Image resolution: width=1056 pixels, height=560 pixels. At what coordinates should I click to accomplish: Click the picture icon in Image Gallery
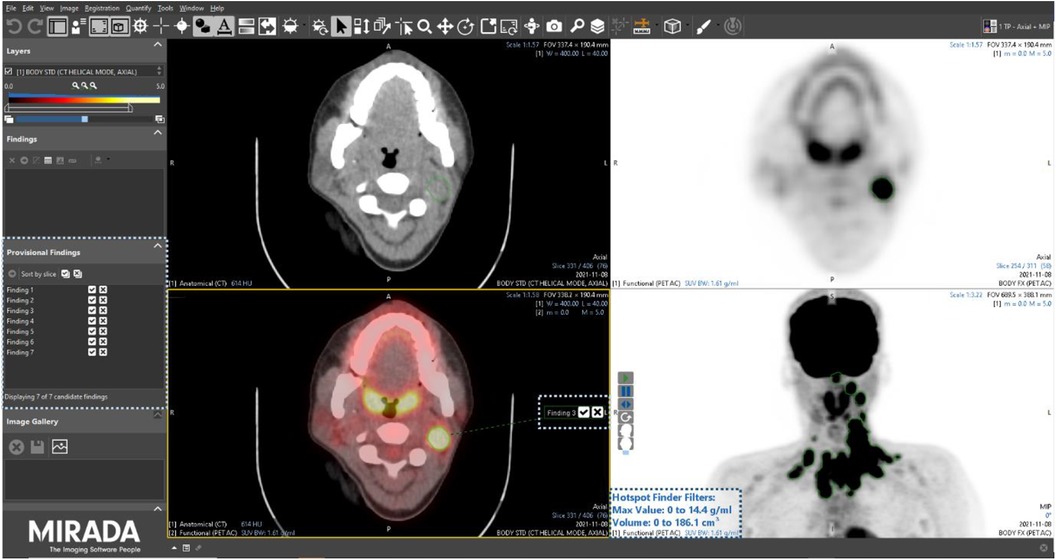point(59,446)
